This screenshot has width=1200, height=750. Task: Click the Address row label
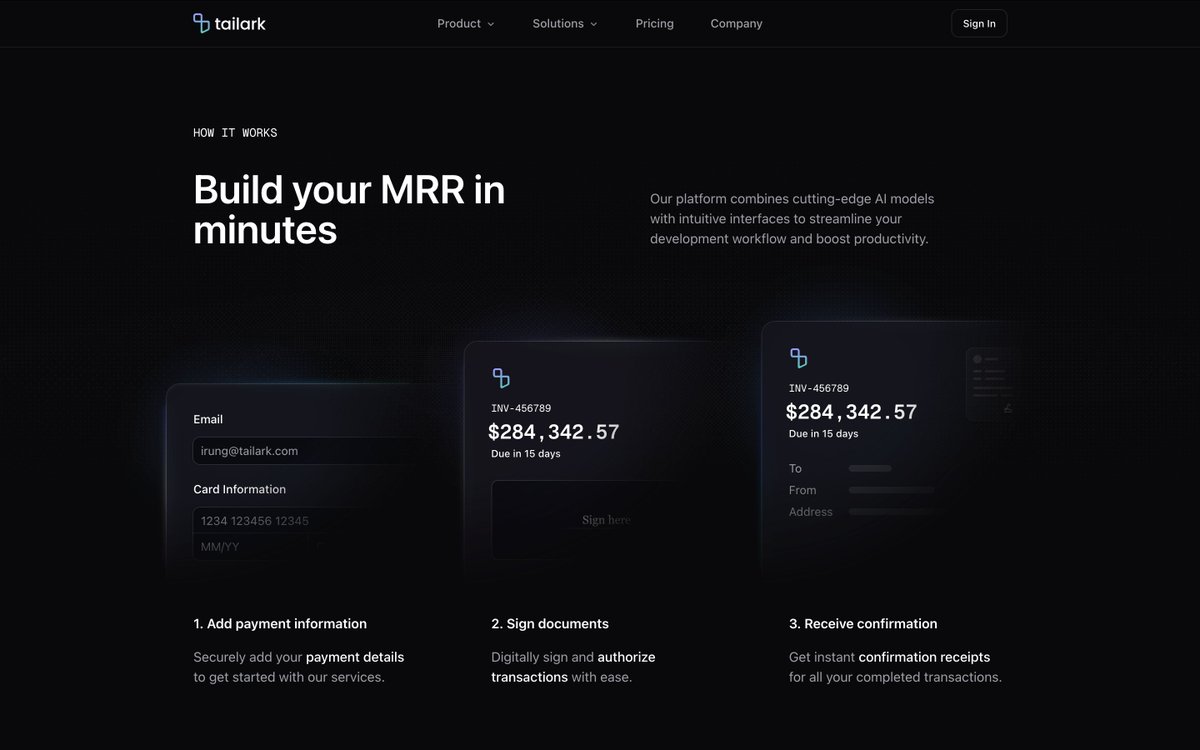811,512
